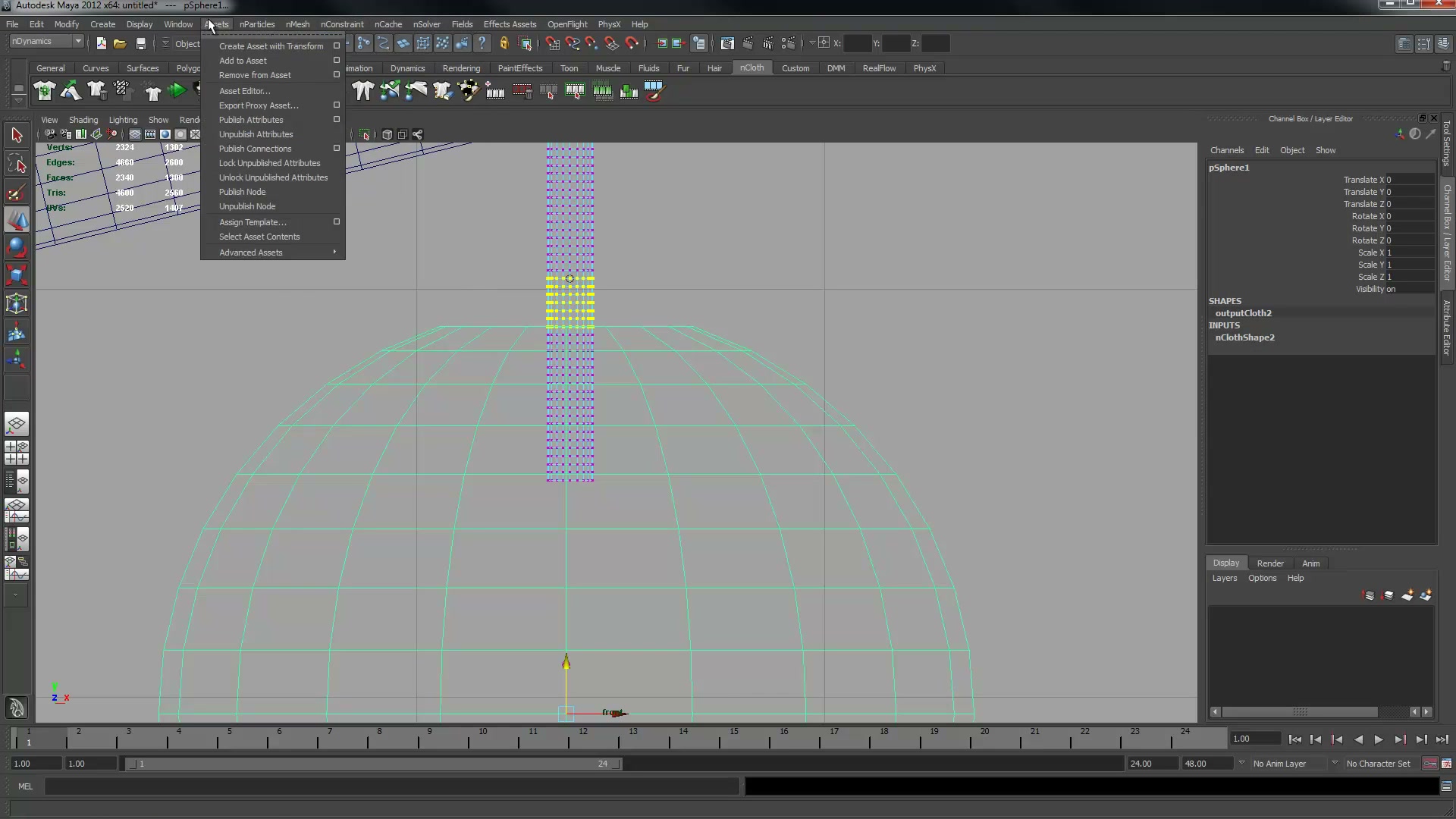Switch to the Fluids shelf tab
Screen dimensions: 1456x819
pos(648,68)
